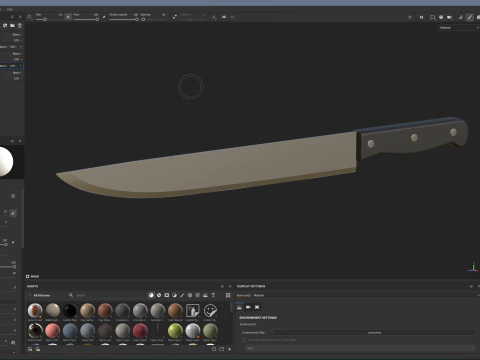The width and height of the screenshot is (480, 360).
Task: Select the bright green sphere material
Action: [x=175, y=331]
